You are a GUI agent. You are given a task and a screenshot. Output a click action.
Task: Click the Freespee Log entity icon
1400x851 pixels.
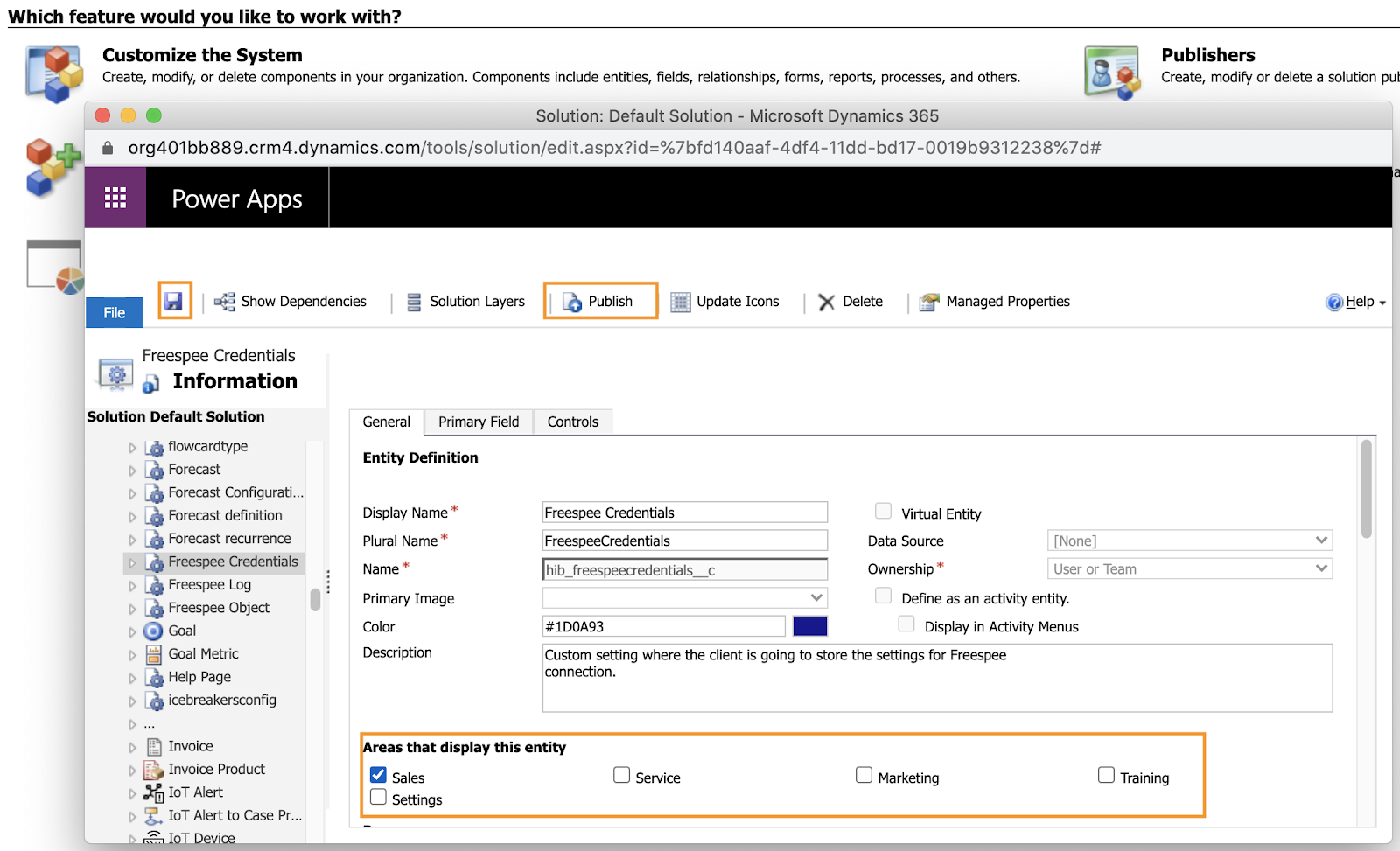(154, 585)
